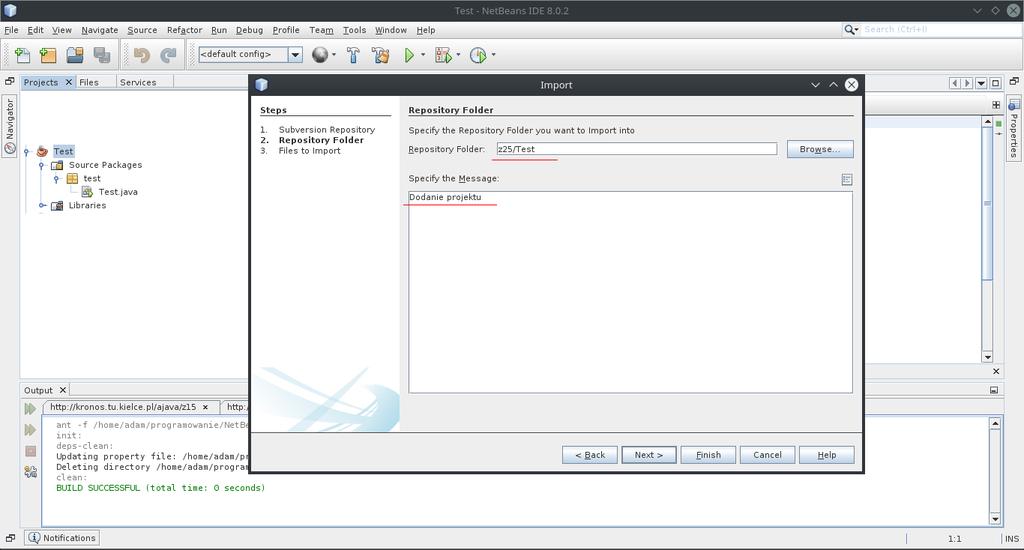Click the top search field

(x=941, y=29)
